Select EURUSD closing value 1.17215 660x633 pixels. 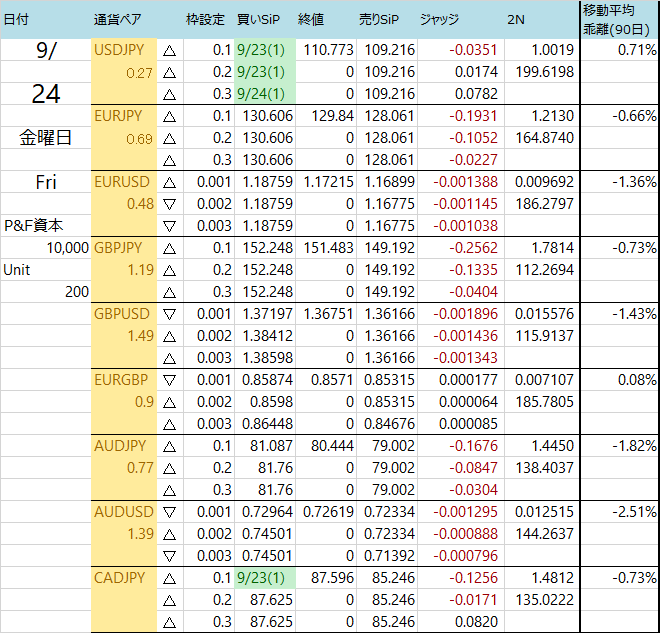coord(328,182)
